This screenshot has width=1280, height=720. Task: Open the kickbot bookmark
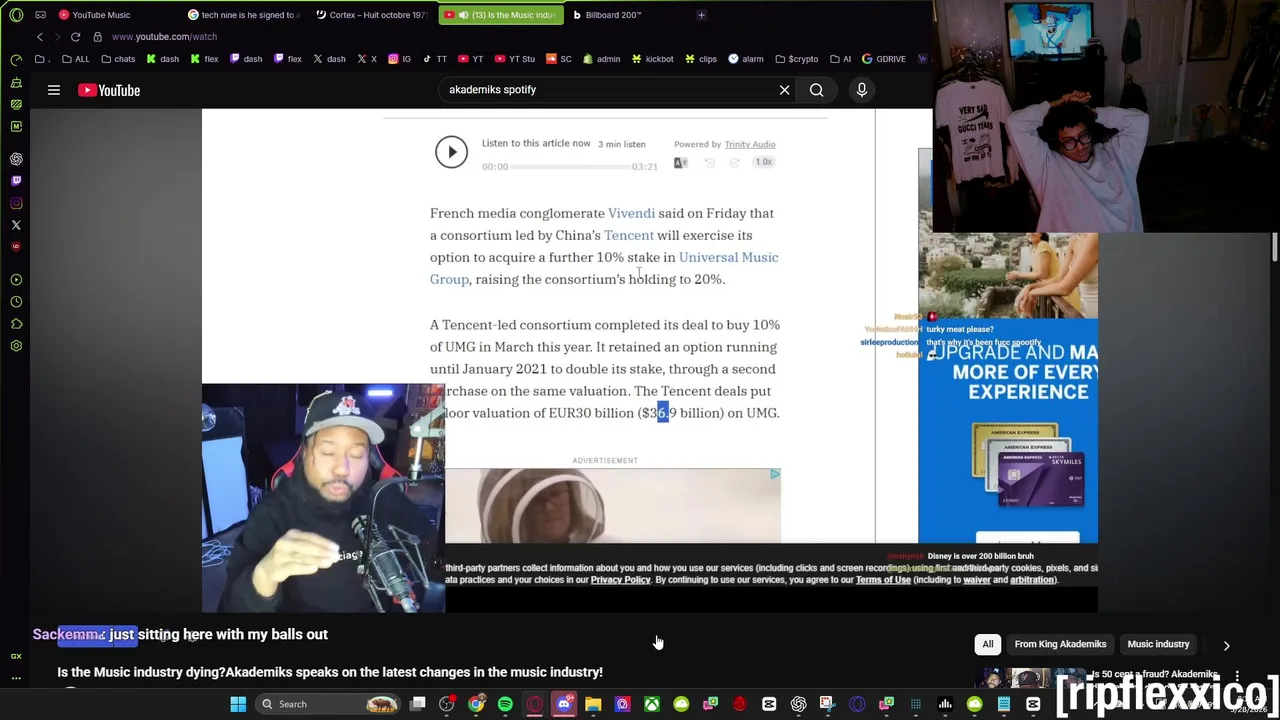[x=652, y=59]
